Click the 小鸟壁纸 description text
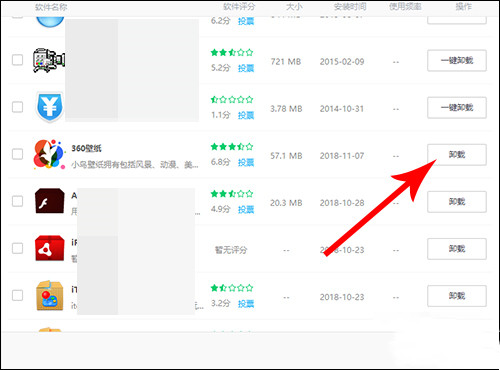 135,164
